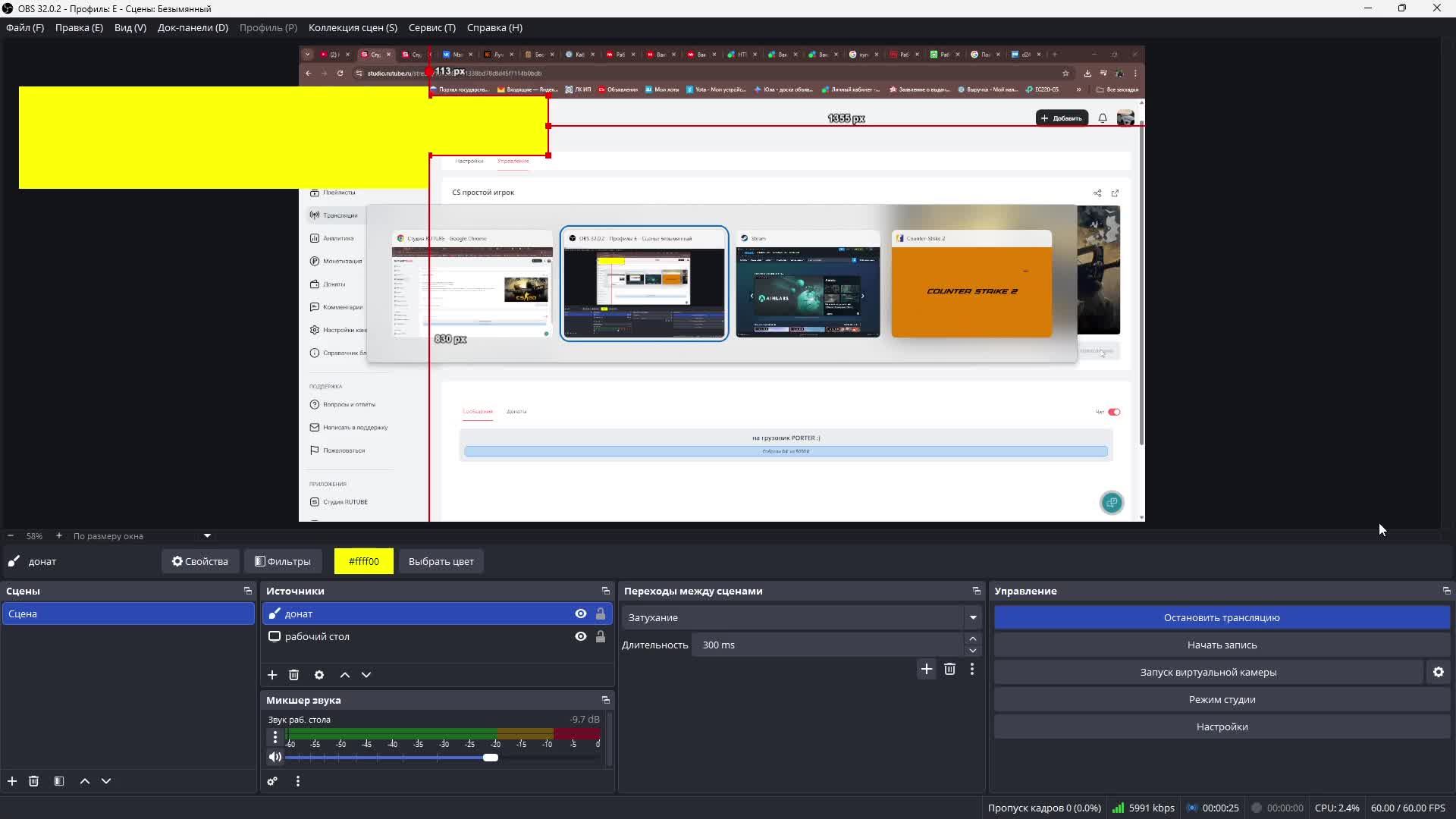Image resolution: width=1456 pixels, height=819 pixels.
Task: Move the selected source up
Action: pyautogui.click(x=344, y=675)
